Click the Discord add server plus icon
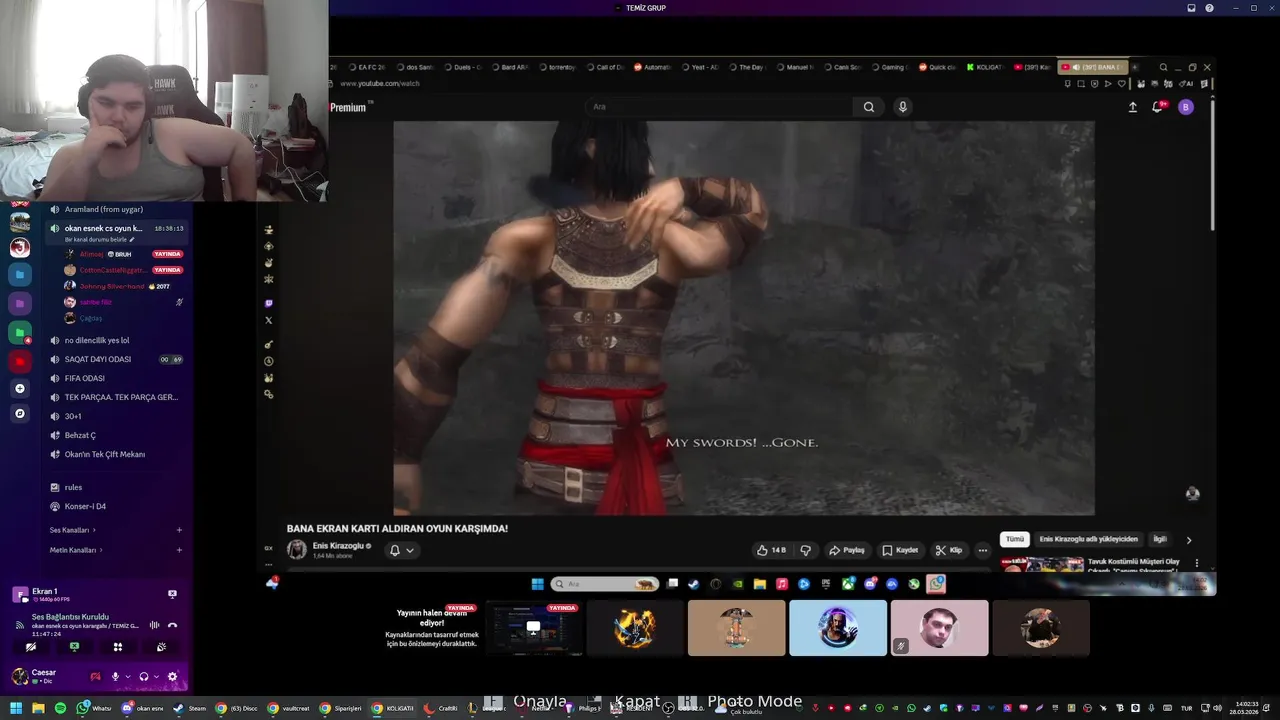The width and height of the screenshot is (1280, 720). coord(20,388)
